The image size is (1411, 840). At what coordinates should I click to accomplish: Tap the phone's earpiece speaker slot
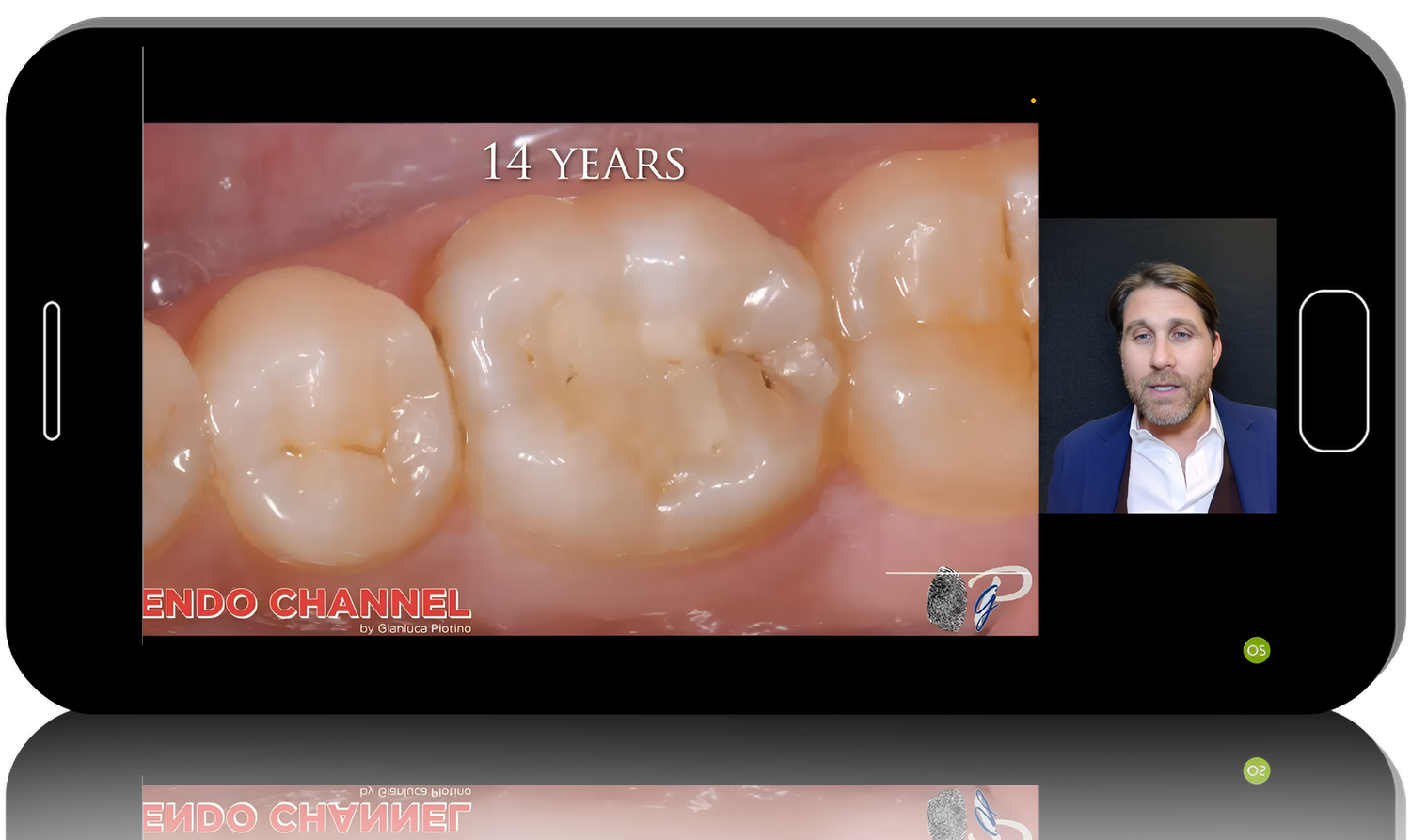pyautogui.click(x=52, y=371)
